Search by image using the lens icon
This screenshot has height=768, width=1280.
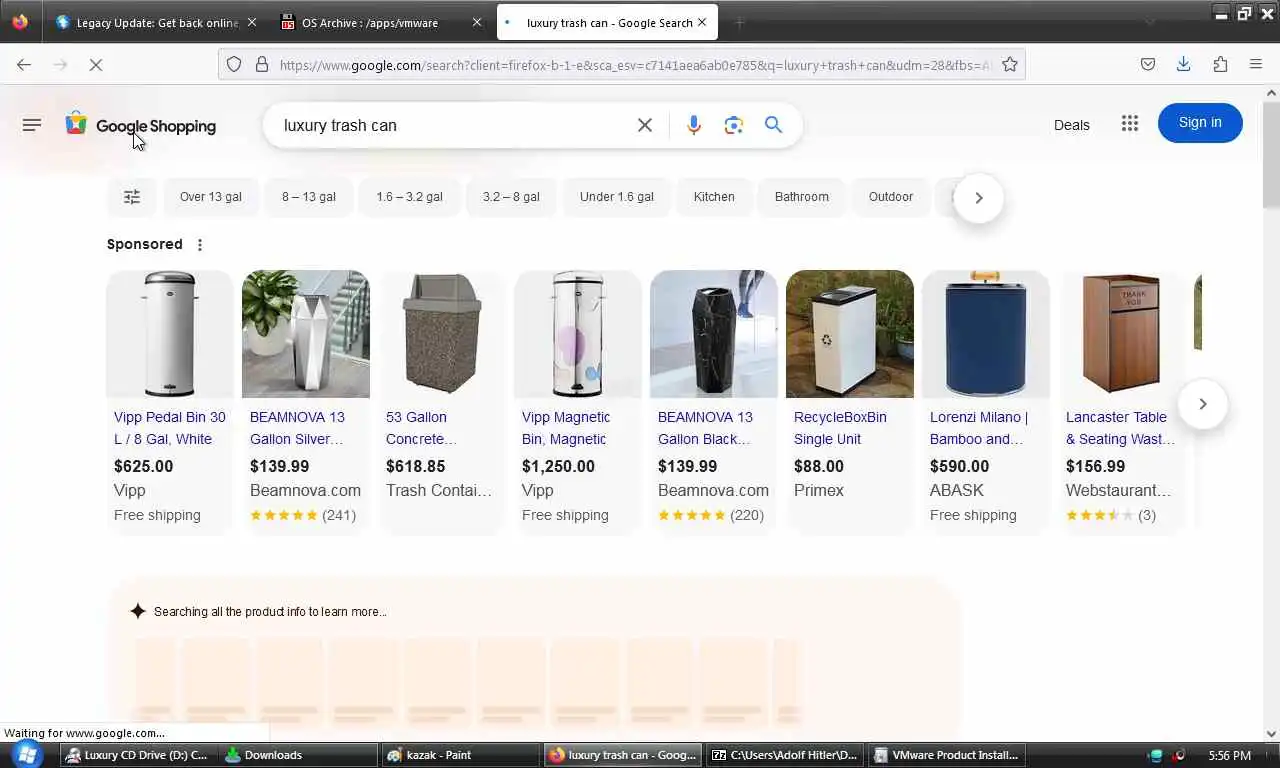point(734,125)
